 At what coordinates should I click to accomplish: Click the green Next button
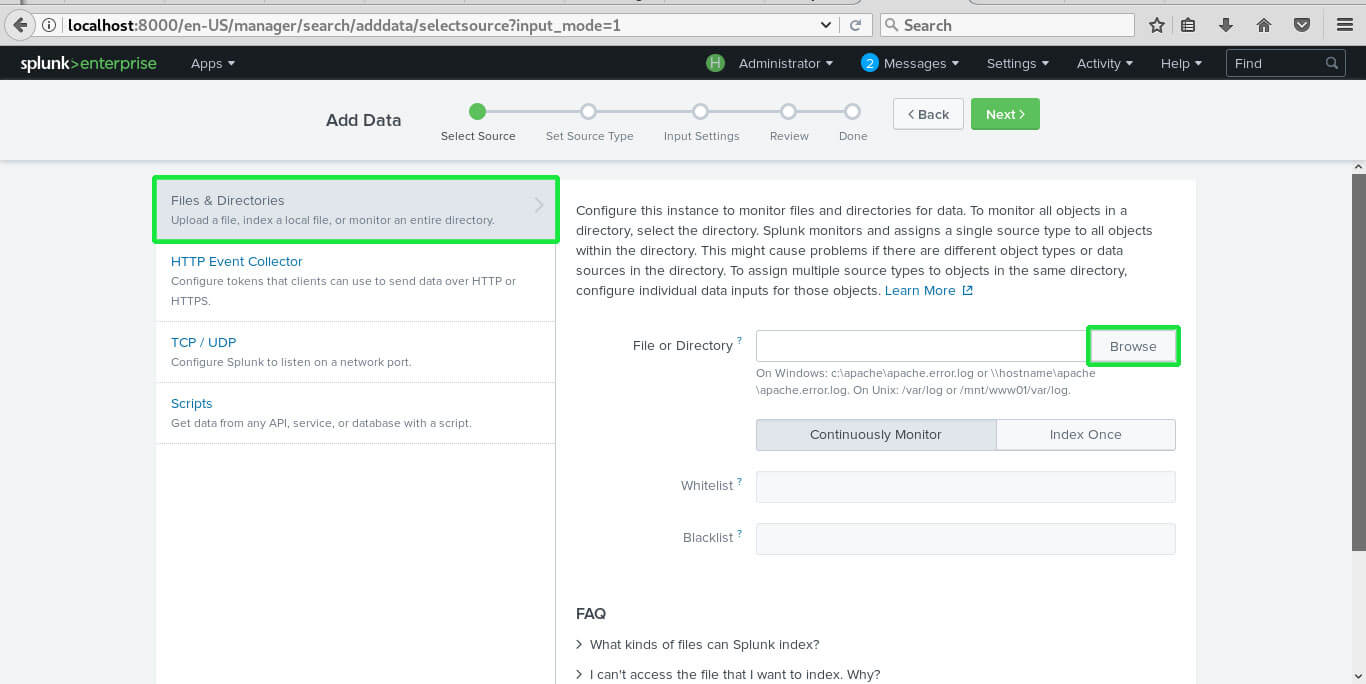[1005, 114]
